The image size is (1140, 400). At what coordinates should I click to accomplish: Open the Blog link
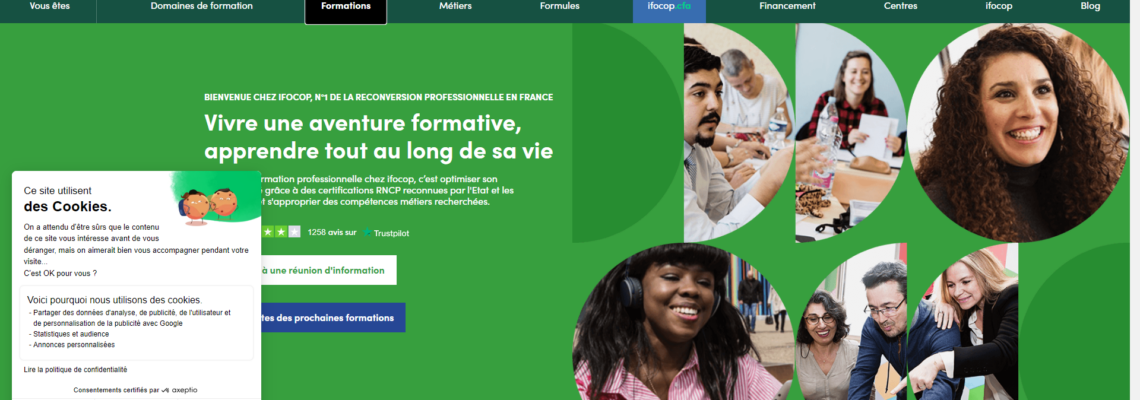pos(1090,6)
